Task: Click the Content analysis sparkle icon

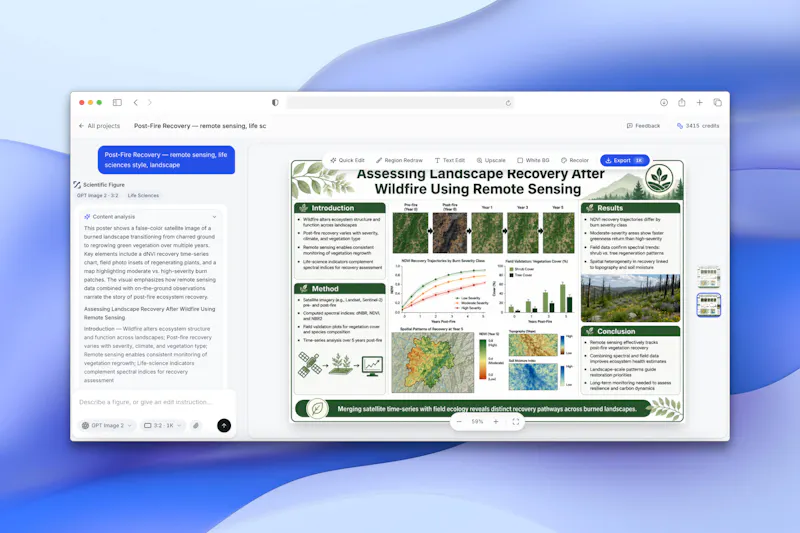Action: click(87, 217)
